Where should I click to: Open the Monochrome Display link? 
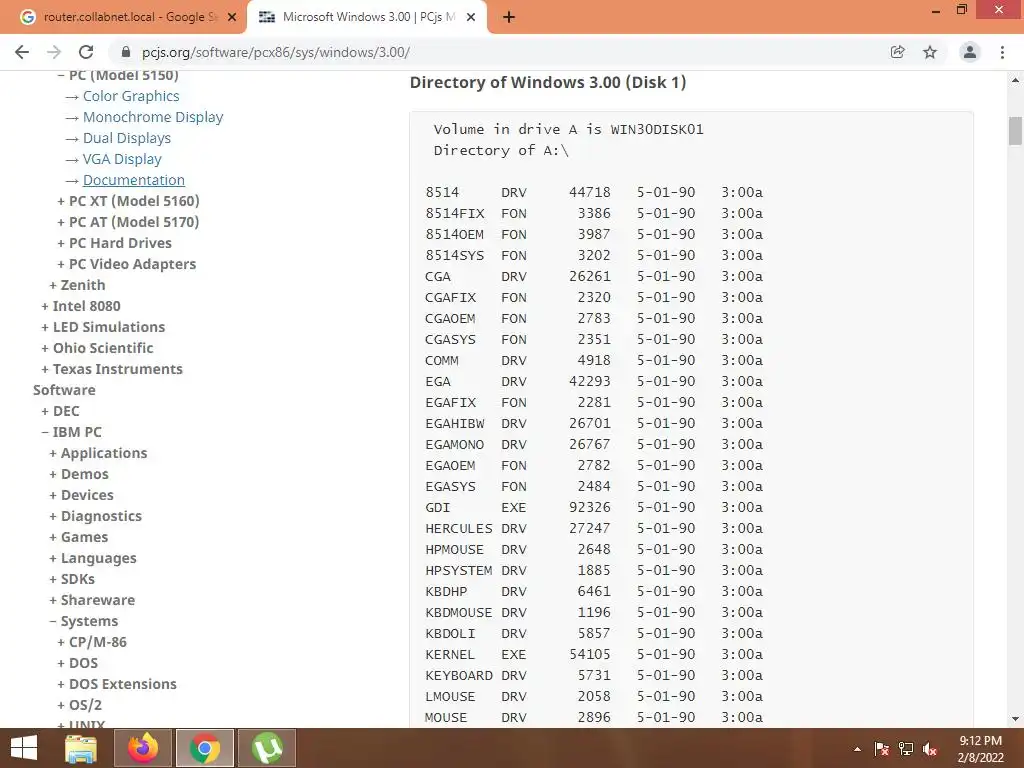pyautogui.click(x=153, y=117)
